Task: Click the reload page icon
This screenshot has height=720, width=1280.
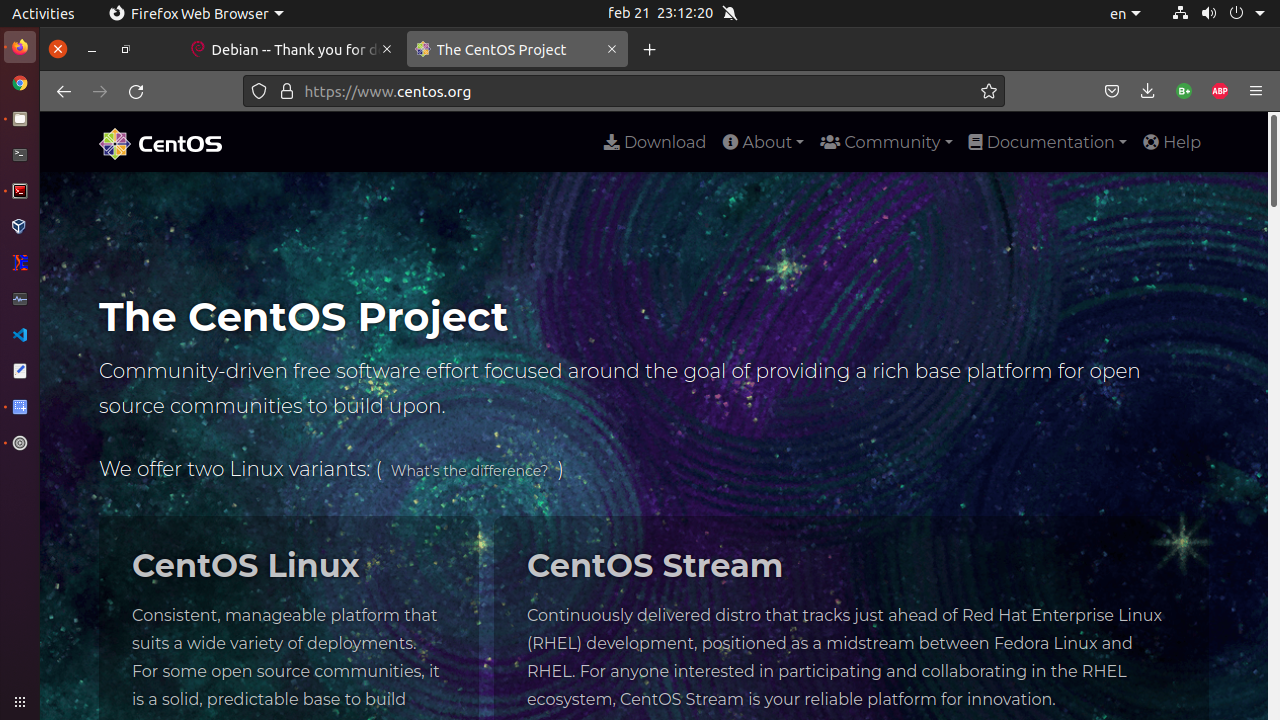Action: (136, 91)
